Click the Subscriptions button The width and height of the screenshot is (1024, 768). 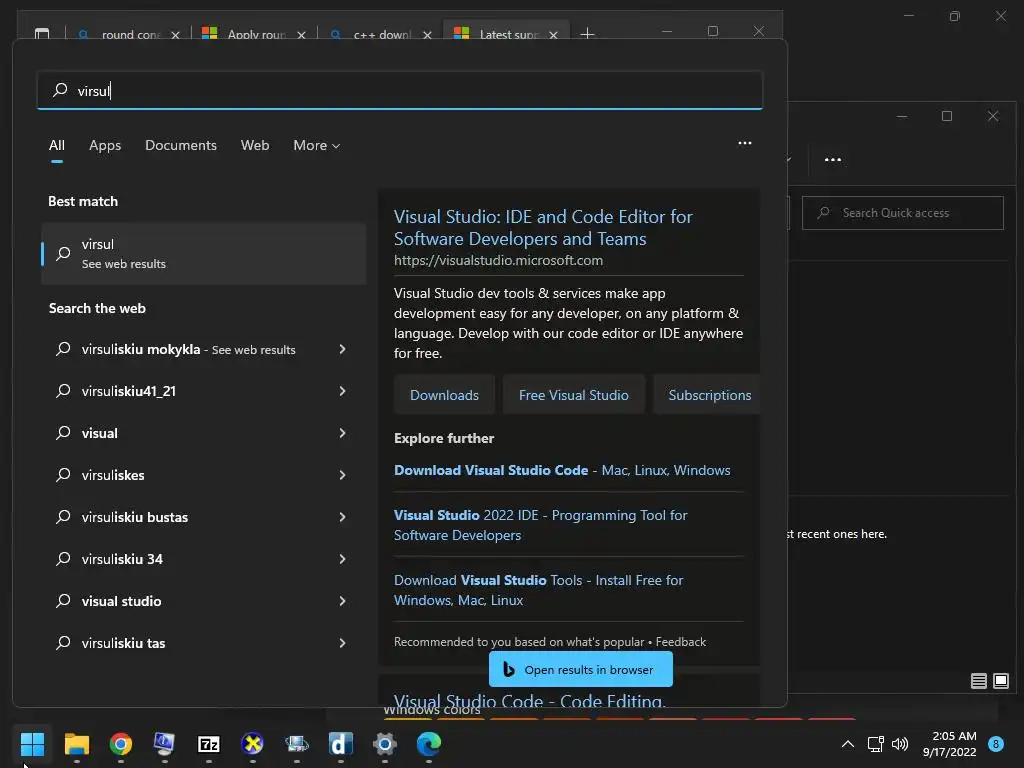coord(708,395)
